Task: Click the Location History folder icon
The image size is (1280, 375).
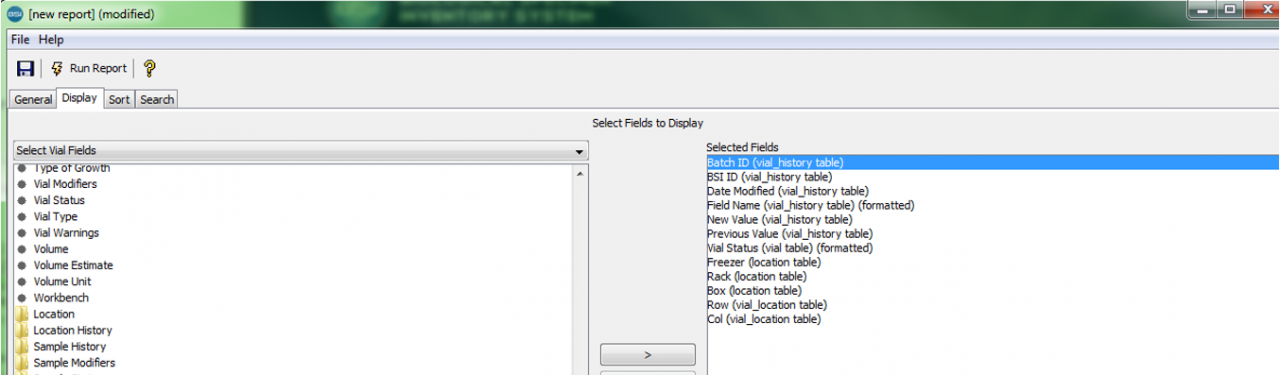Action: [x=22, y=330]
